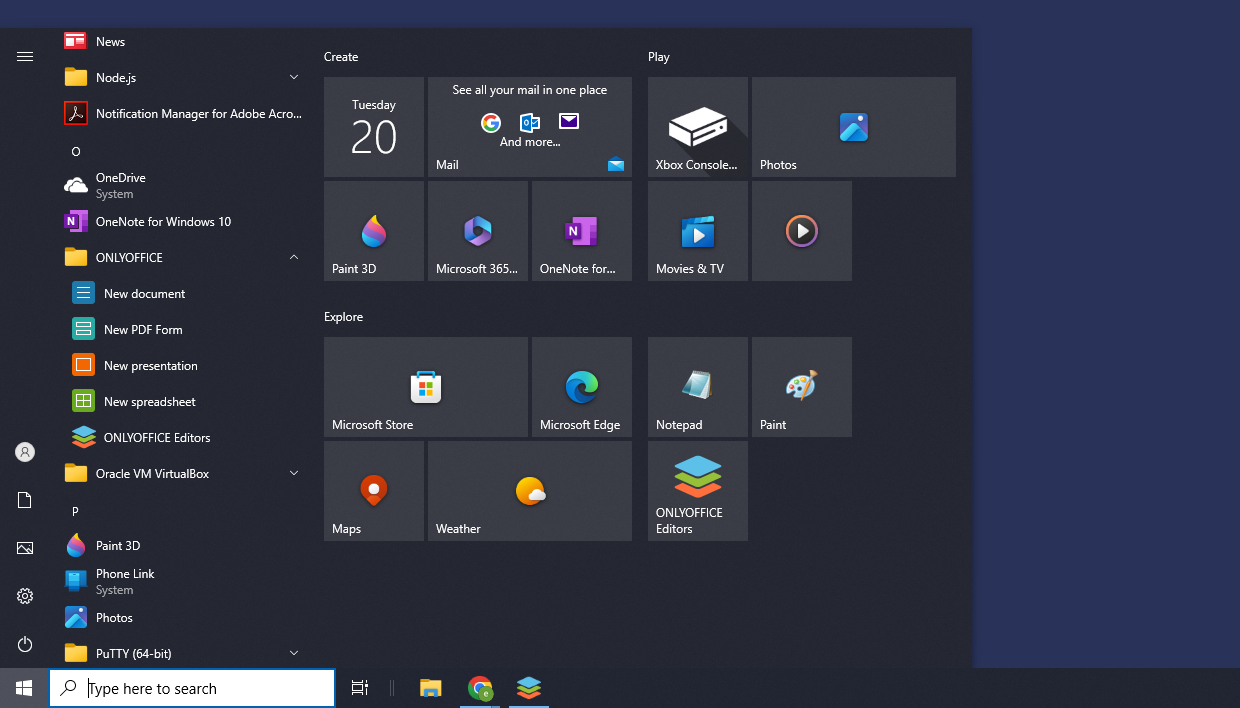Launch OneDrive from the app list

coord(182,185)
